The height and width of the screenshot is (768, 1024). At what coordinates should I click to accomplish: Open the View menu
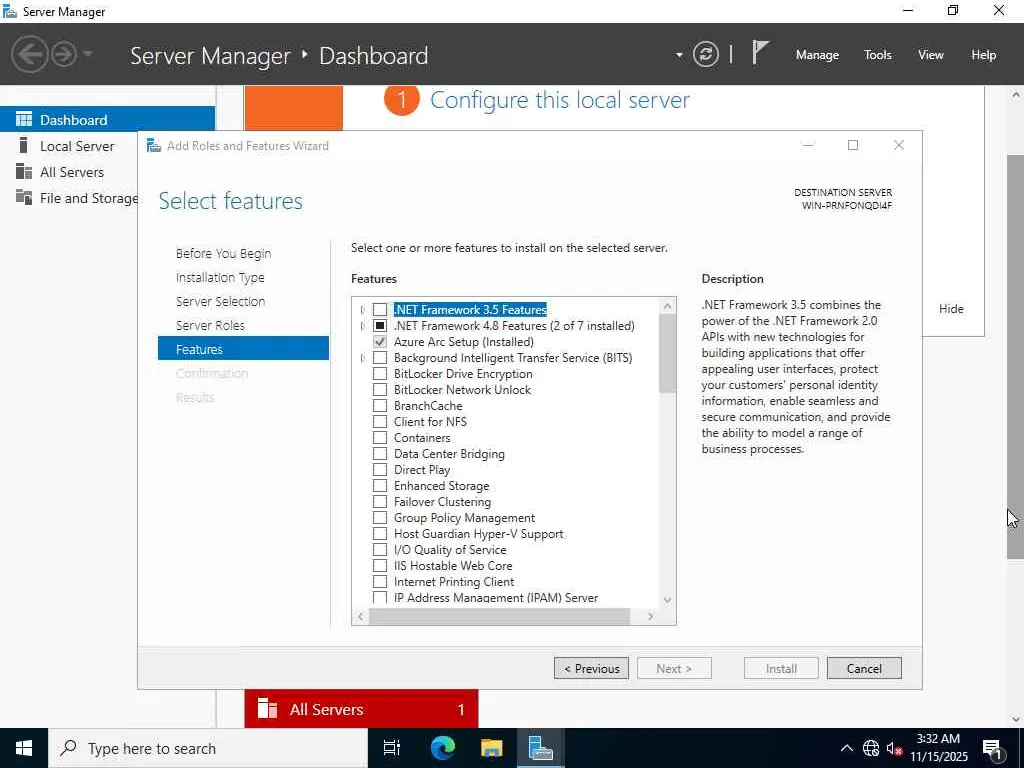click(931, 55)
